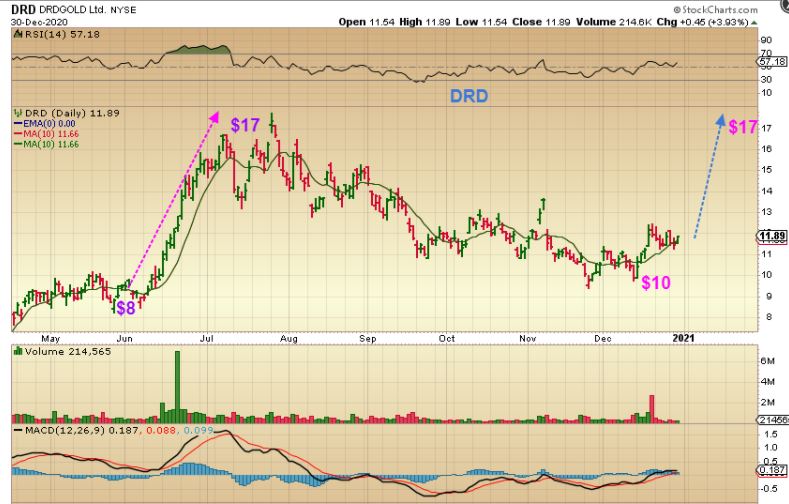The image size is (789, 504).
Task: Click the pink $10 price annotation
Action: coord(656,283)
